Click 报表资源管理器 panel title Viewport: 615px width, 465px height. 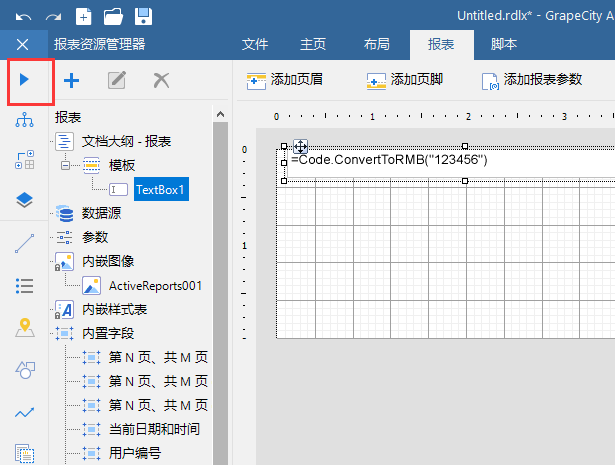99,44
